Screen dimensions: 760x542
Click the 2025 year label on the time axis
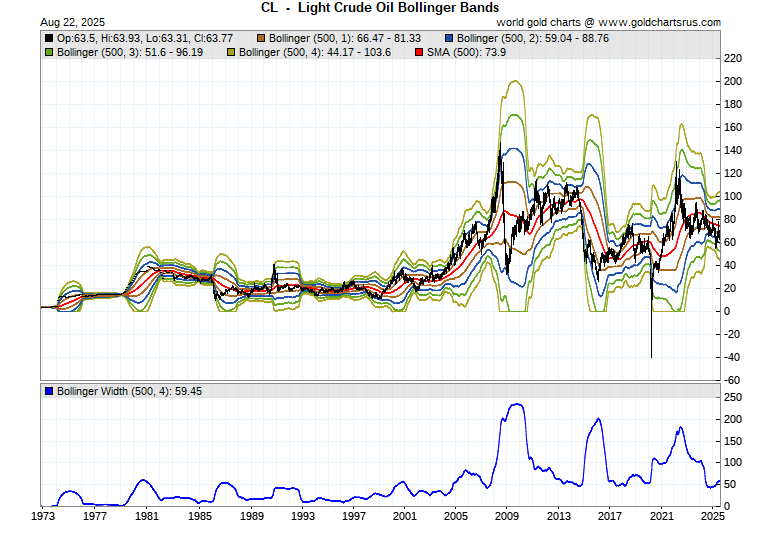(x=712, y=516)
